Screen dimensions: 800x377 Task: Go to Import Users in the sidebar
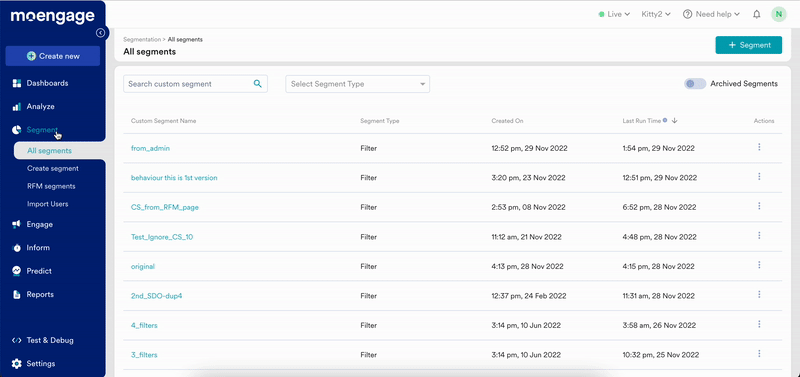pos(47,204)
